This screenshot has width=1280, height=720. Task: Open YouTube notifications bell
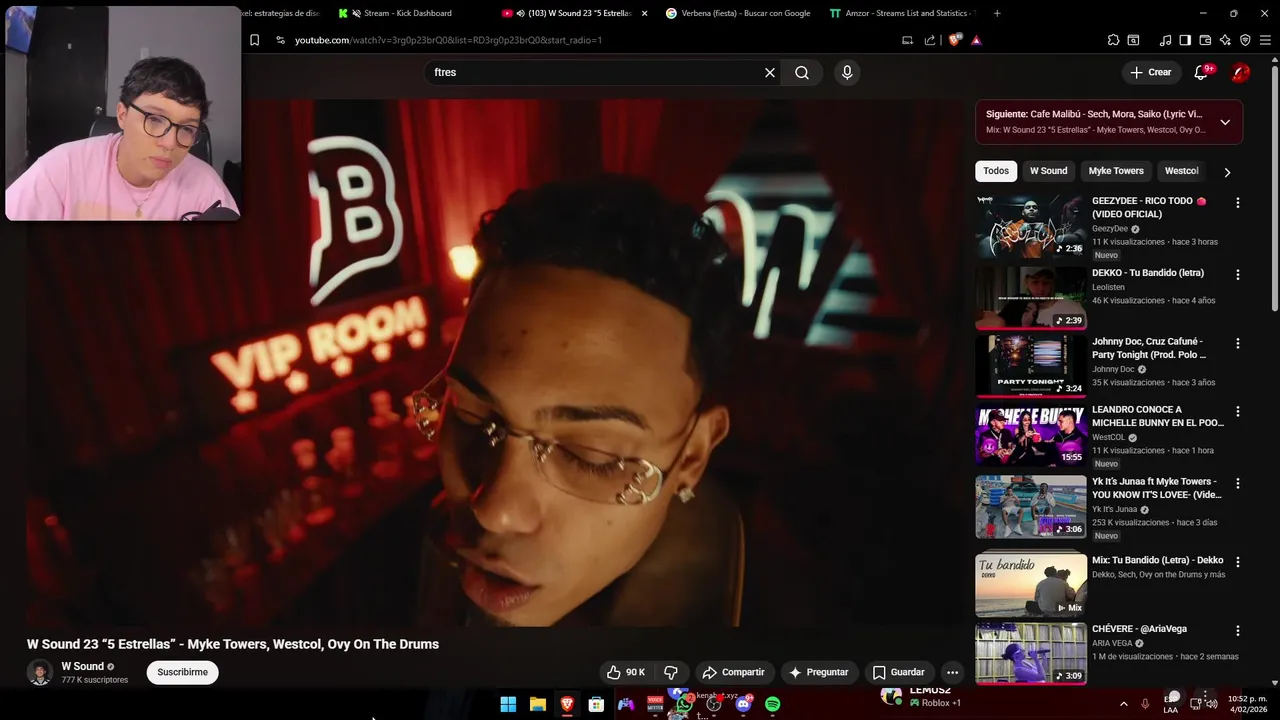[1202, 72]
